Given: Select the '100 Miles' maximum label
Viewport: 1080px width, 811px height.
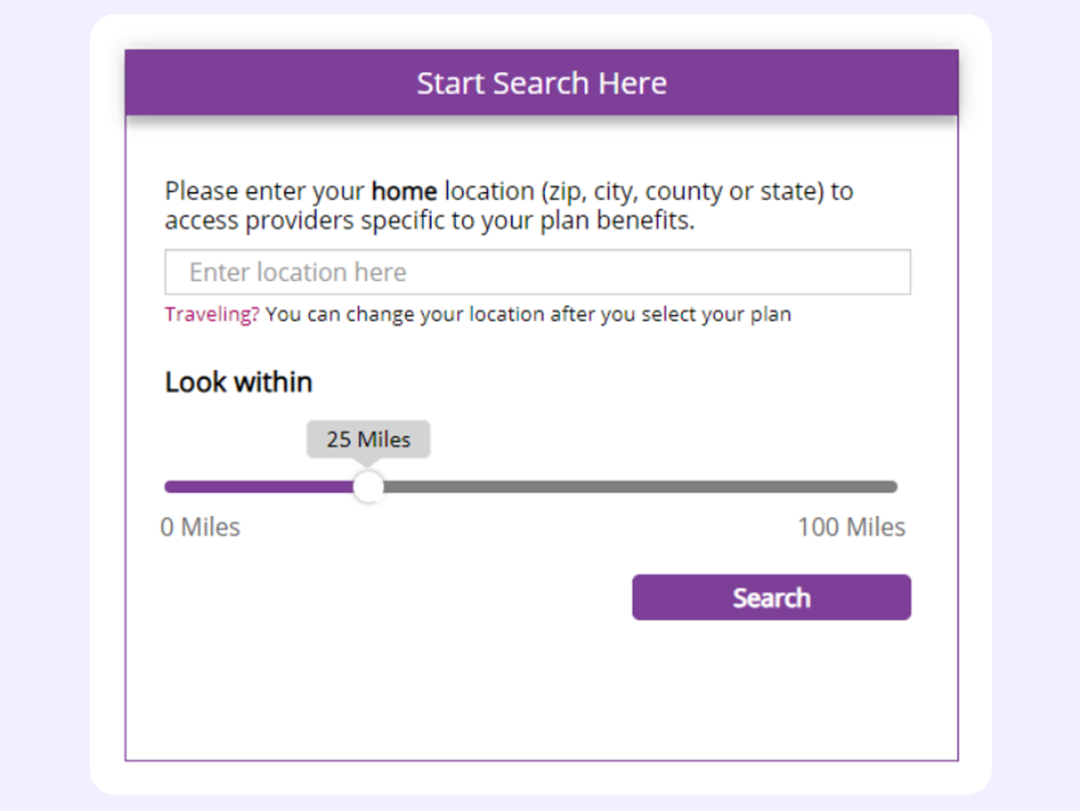Looking at the screenshot, I should tap(851, 527).
